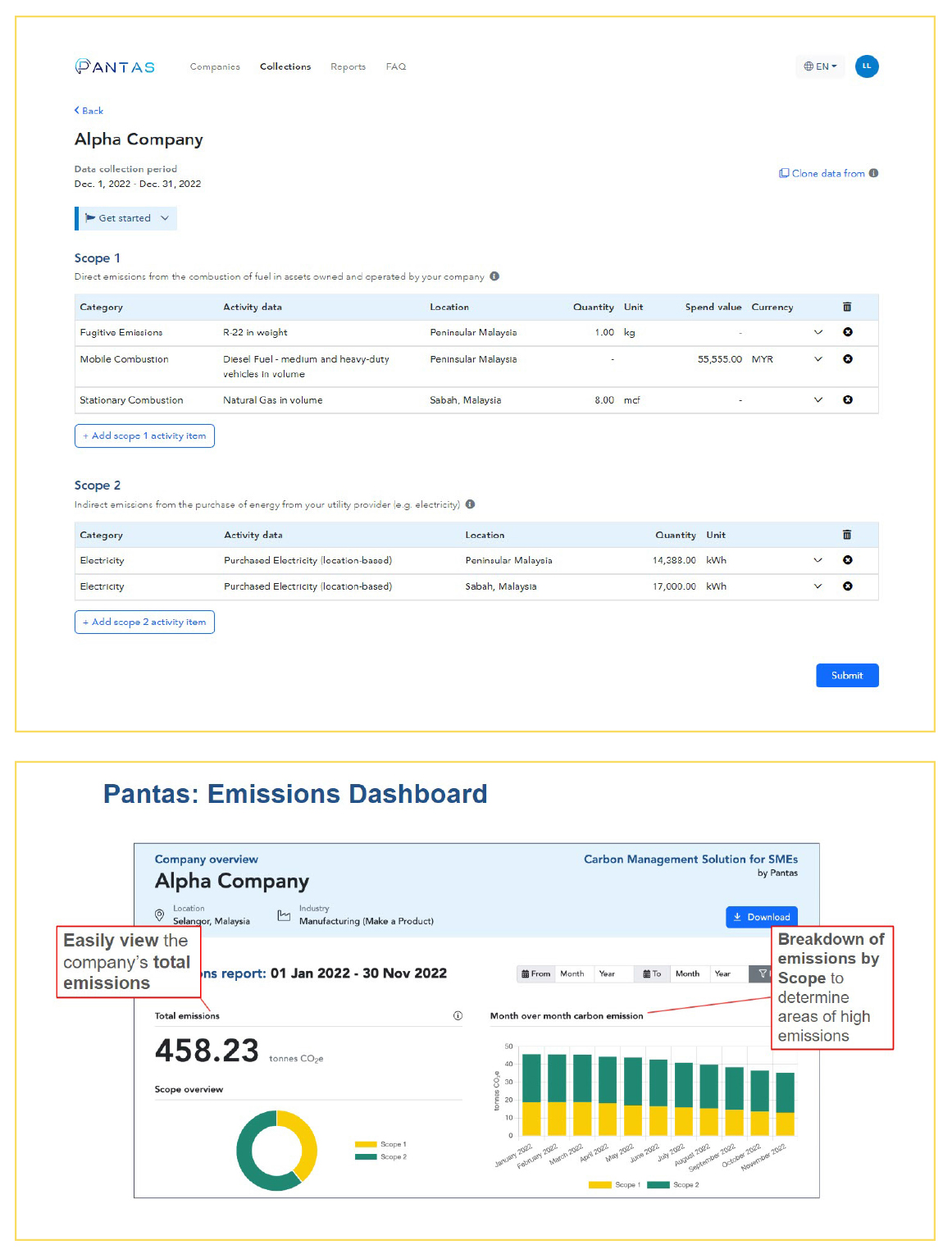Open the Companies menu item

click(x=215, y=67)
